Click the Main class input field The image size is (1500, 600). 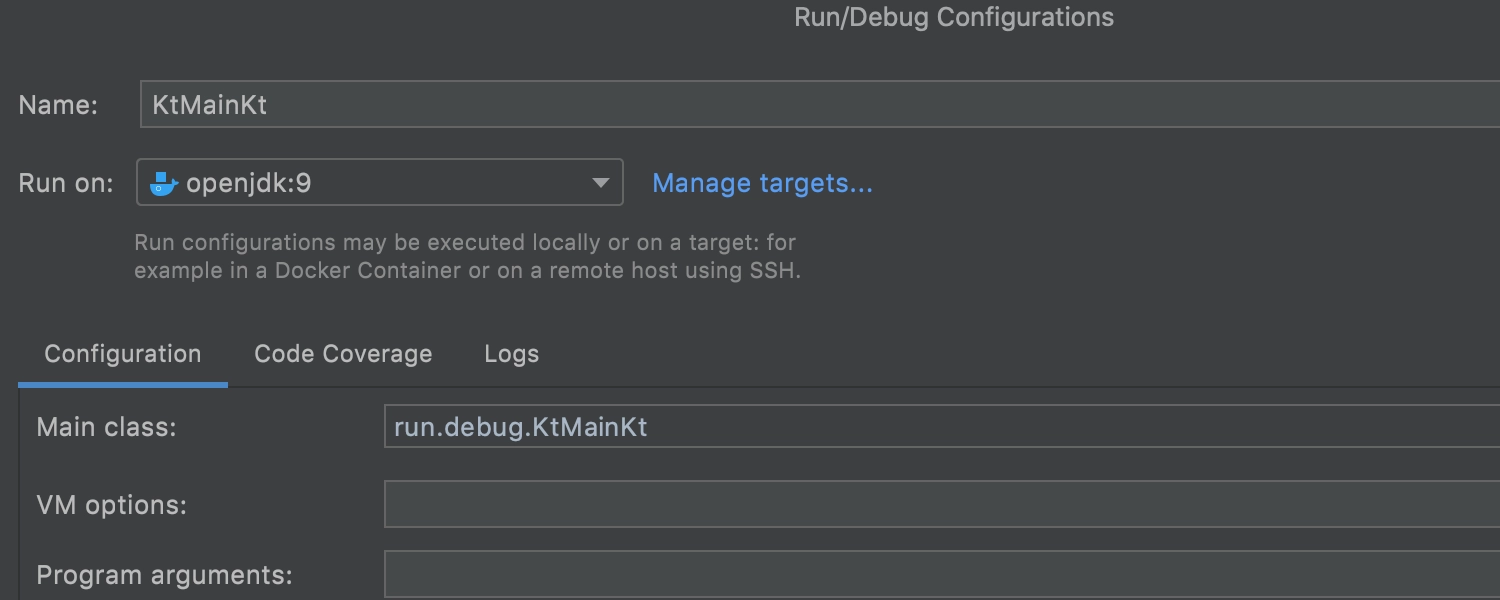tap(942, 427)
